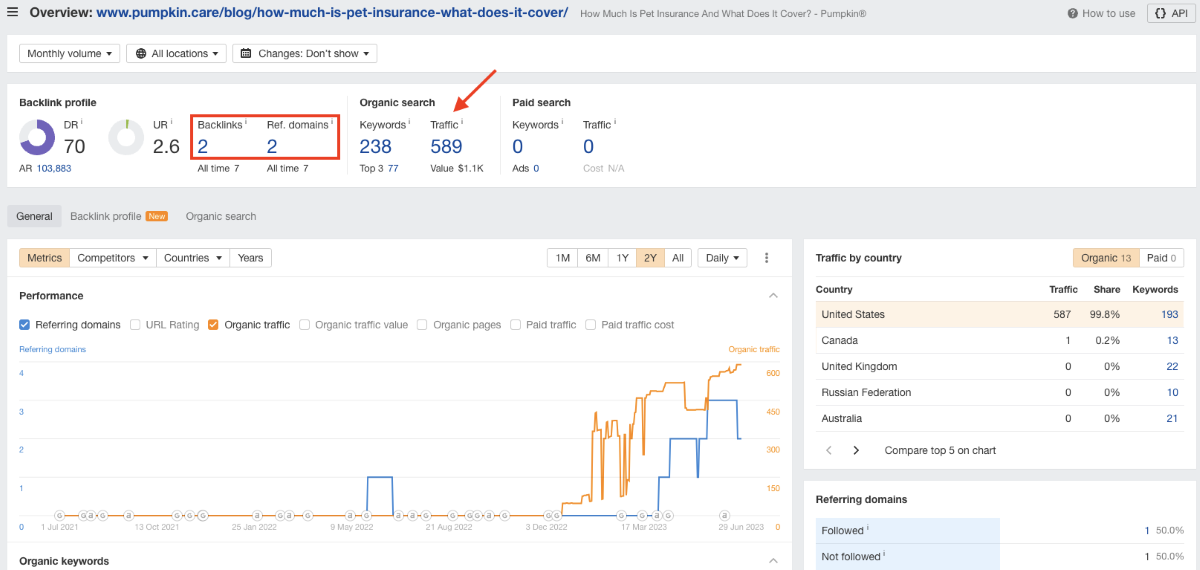Click Top 3 value 77
This screenshot has width=1200, height=570.
(x=393, y=168)
